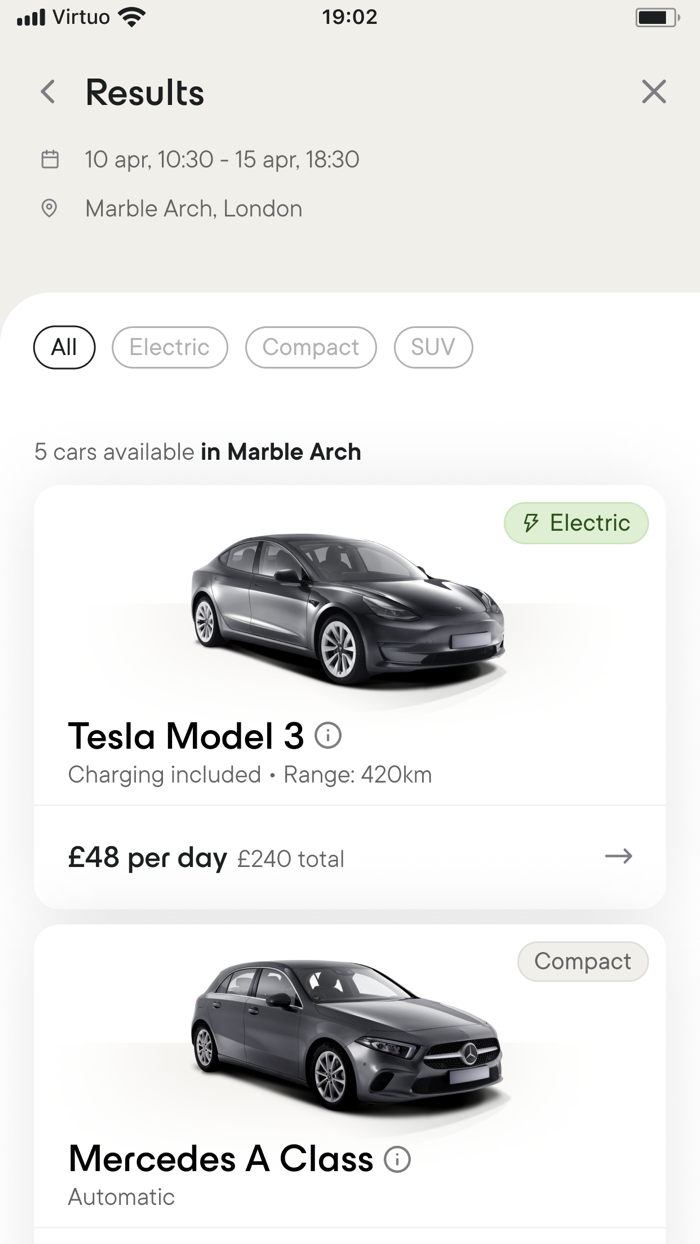Click the £48 per day price link
The image size is (700, 1244).
point(146,857)
